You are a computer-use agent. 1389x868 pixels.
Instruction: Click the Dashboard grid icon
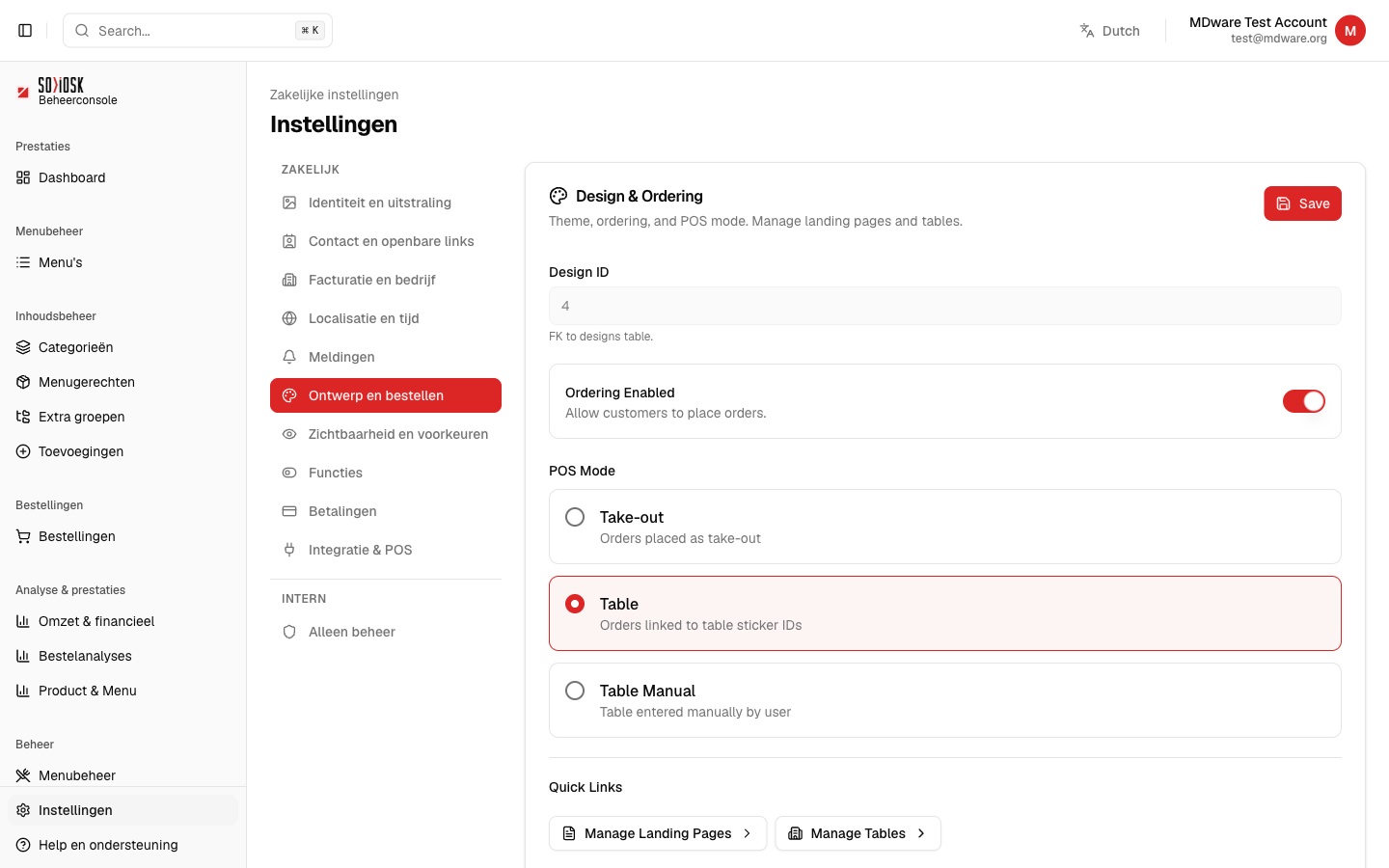click(x=23, y=177)
